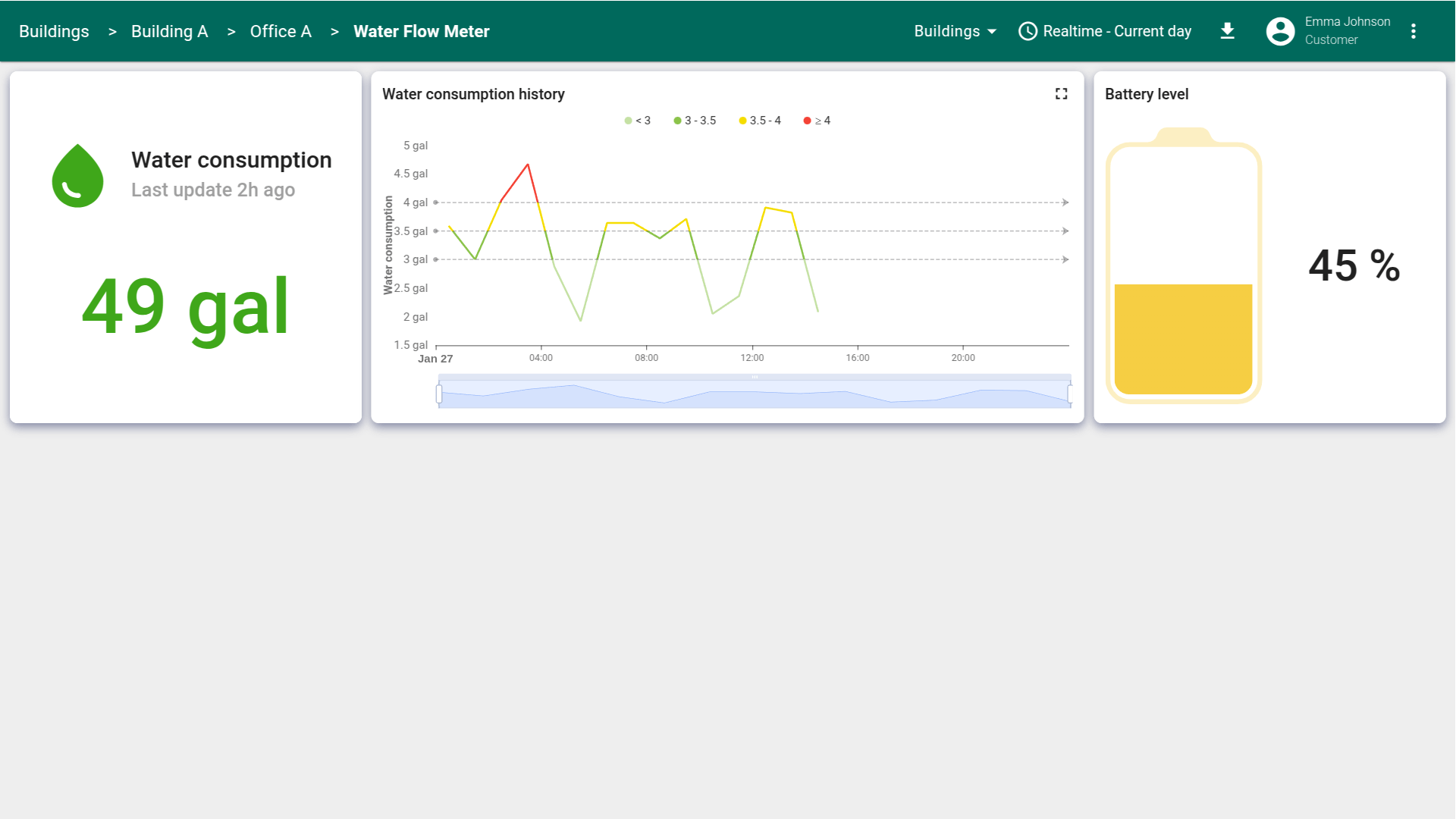Expand chart to fullscreen
This screenshot has width=1456, height=819.
click(x=1061, y=93)
